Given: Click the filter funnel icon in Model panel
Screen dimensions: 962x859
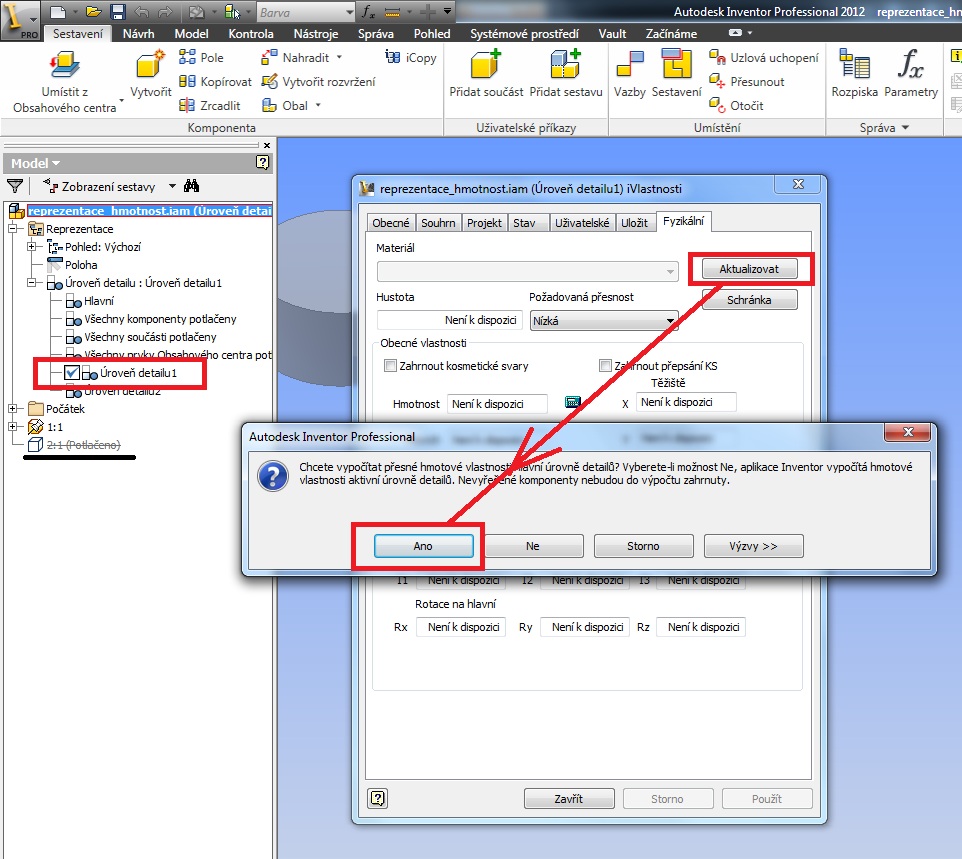Looking at the screenshot, I should 15,186.
